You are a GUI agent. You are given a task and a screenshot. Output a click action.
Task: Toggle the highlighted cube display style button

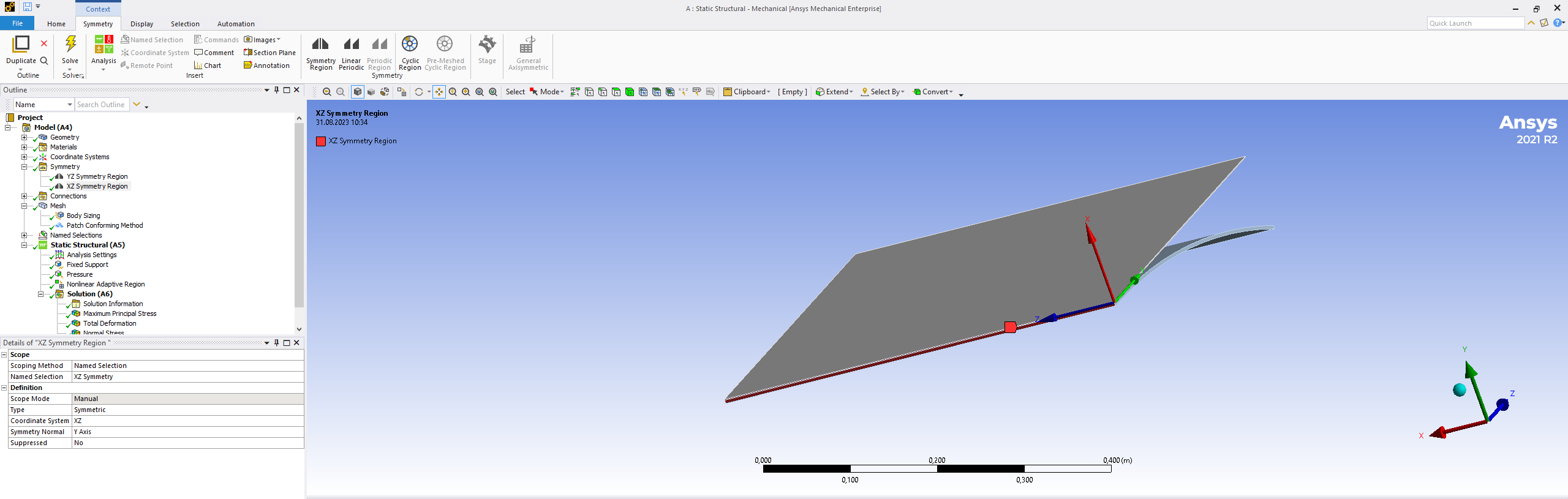358,92
